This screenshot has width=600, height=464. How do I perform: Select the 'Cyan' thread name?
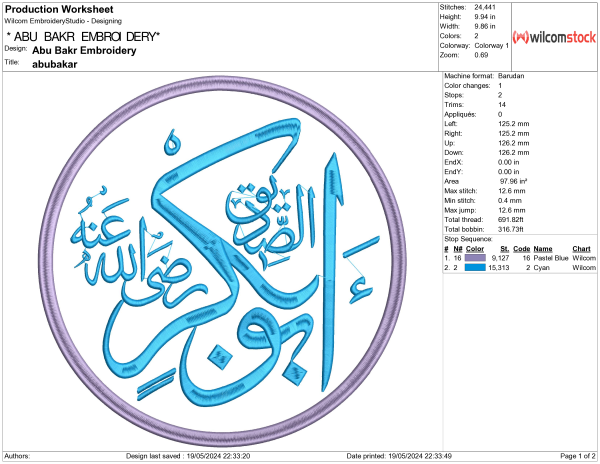tap(541, 268)
